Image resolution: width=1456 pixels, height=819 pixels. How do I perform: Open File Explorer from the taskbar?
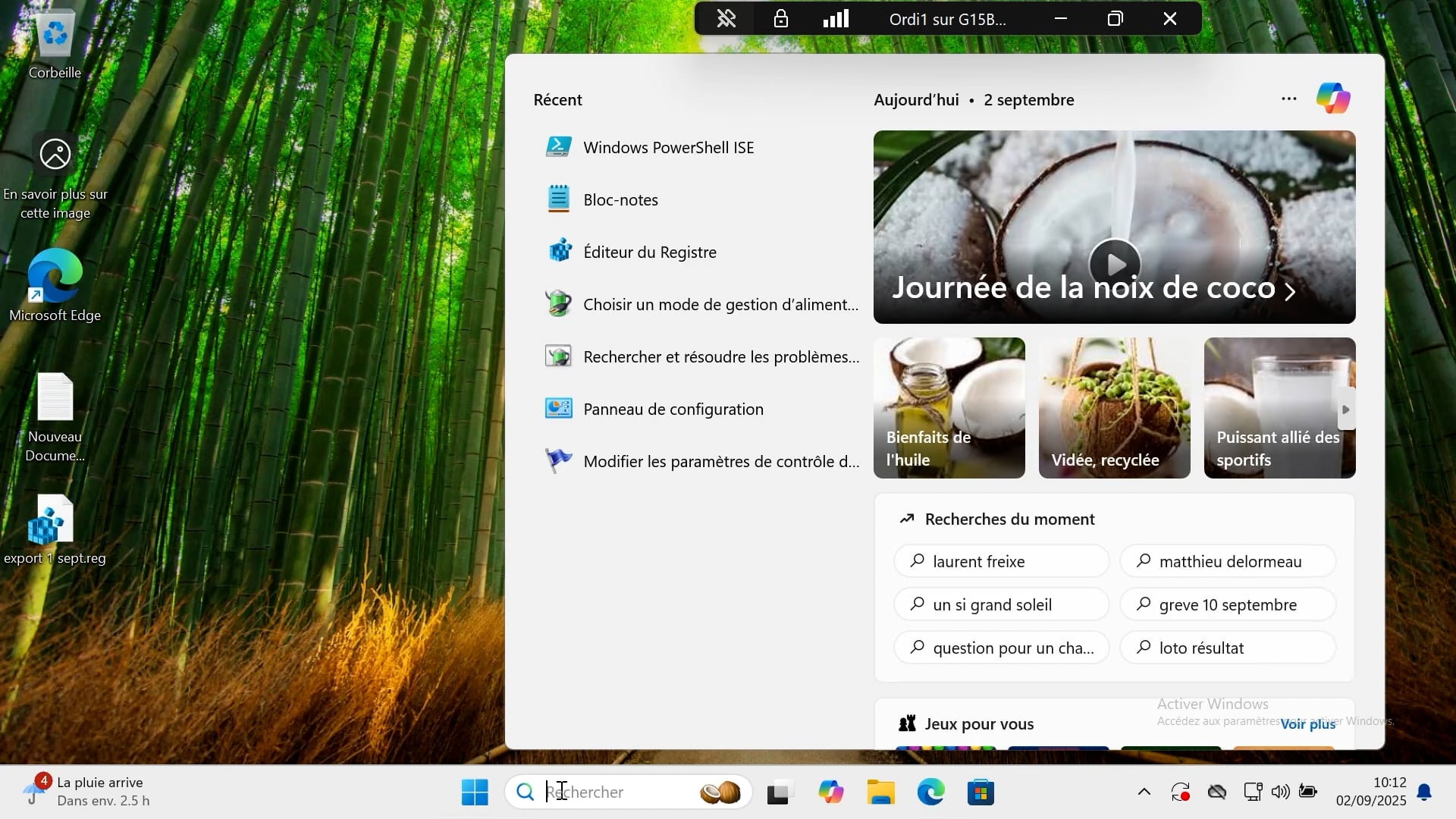coord(880,792)
